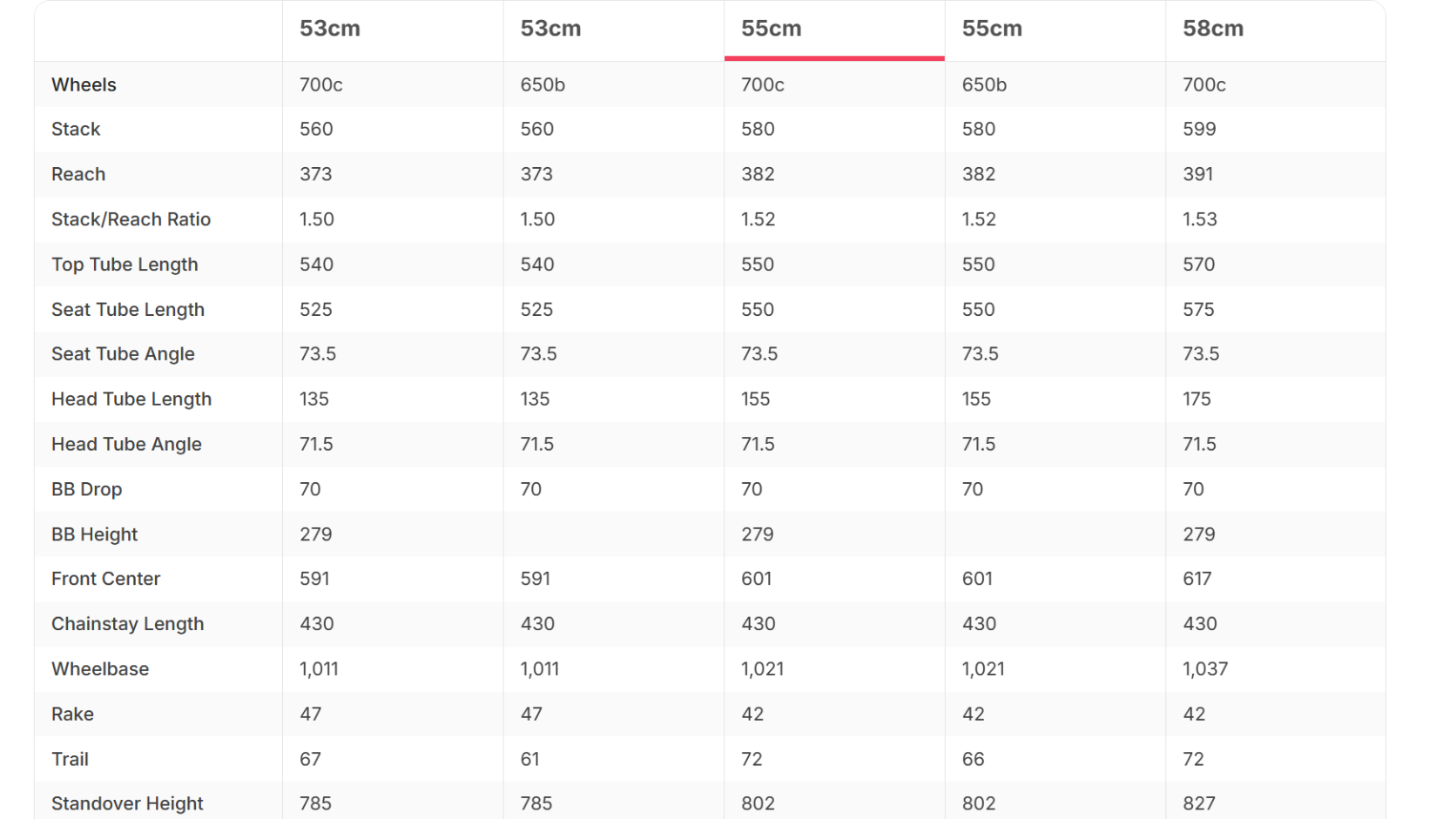Click the 650b wheels cell under second 53cm
Image resolution: width=1456 pixels, height=819 pixels.
(x=543, y=84)
